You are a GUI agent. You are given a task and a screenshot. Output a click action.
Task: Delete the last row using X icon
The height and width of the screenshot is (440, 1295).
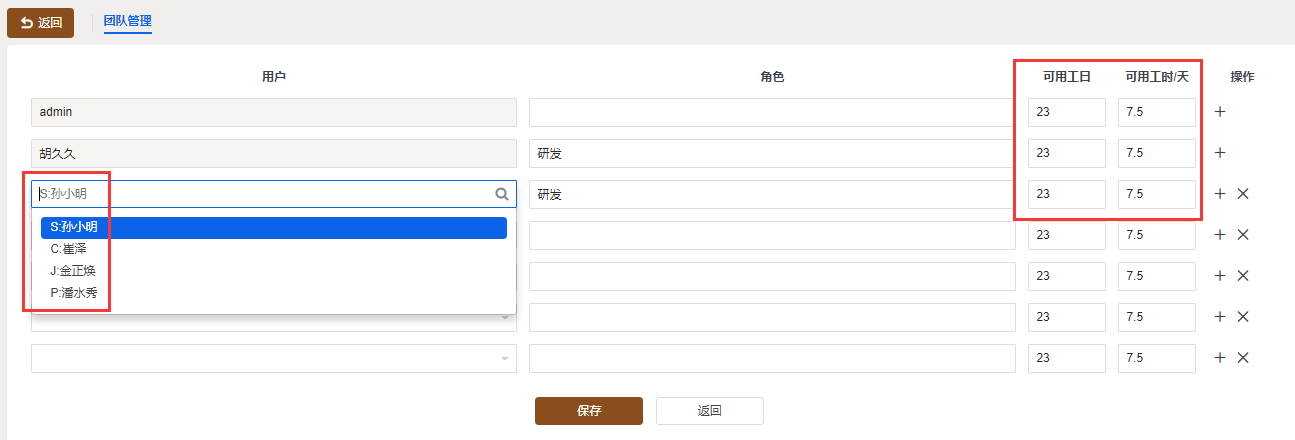[x=1243, y=358]
